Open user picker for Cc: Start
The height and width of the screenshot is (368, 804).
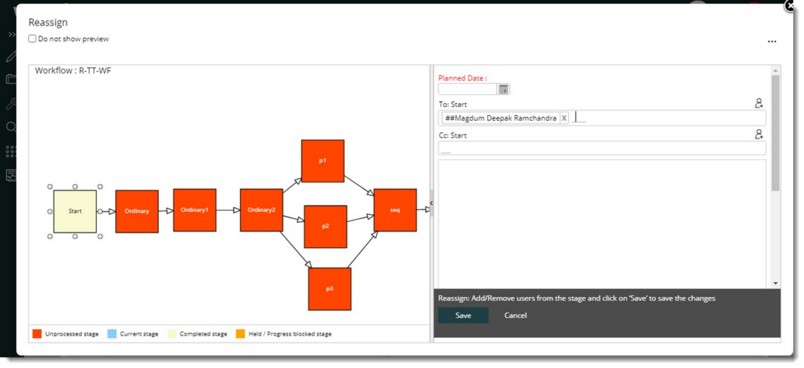pos(759,134)
